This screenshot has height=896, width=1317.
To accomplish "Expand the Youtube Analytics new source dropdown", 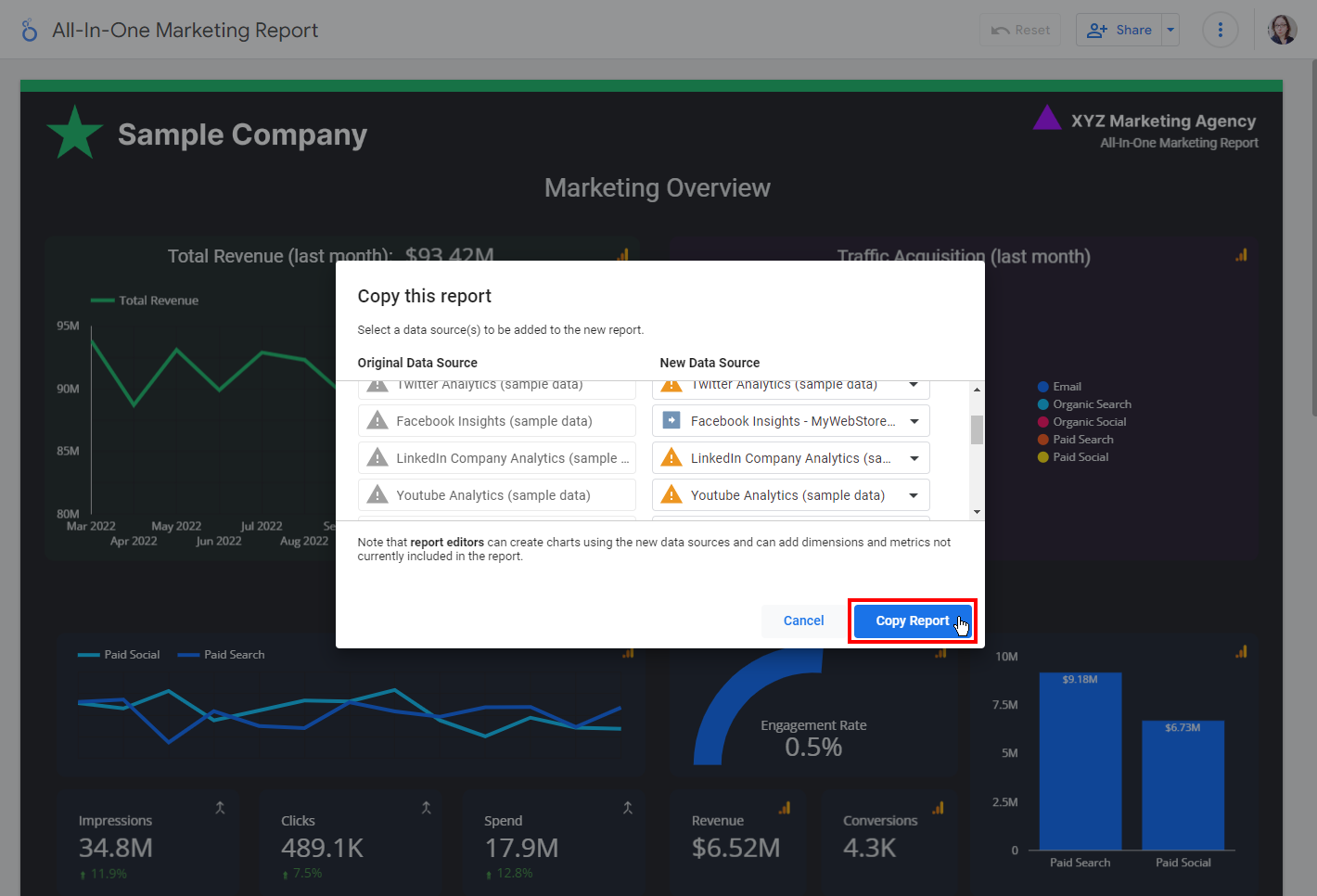I will [914, 495].
